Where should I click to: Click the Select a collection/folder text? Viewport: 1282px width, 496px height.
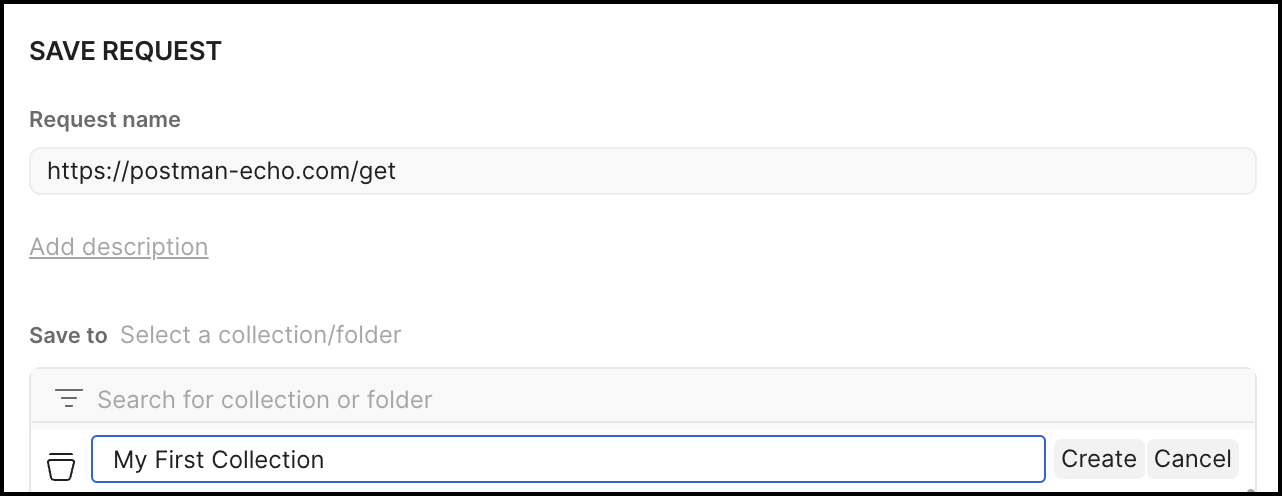260,335
